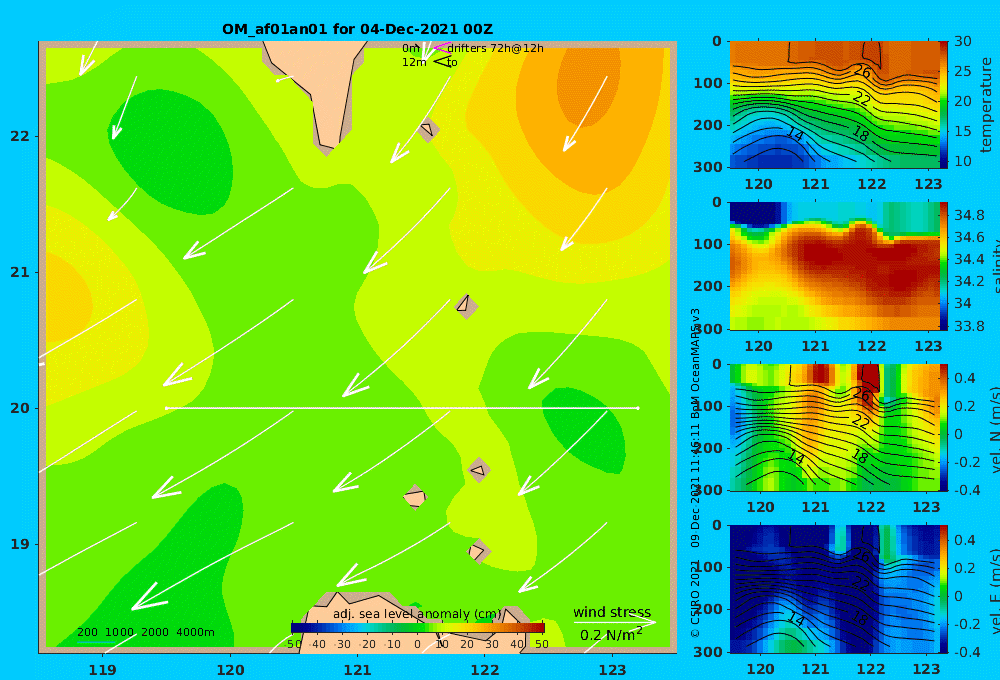Click the black 12m arrow legend symbol
Screen dimensions: 1000x680
coord(442,62)
